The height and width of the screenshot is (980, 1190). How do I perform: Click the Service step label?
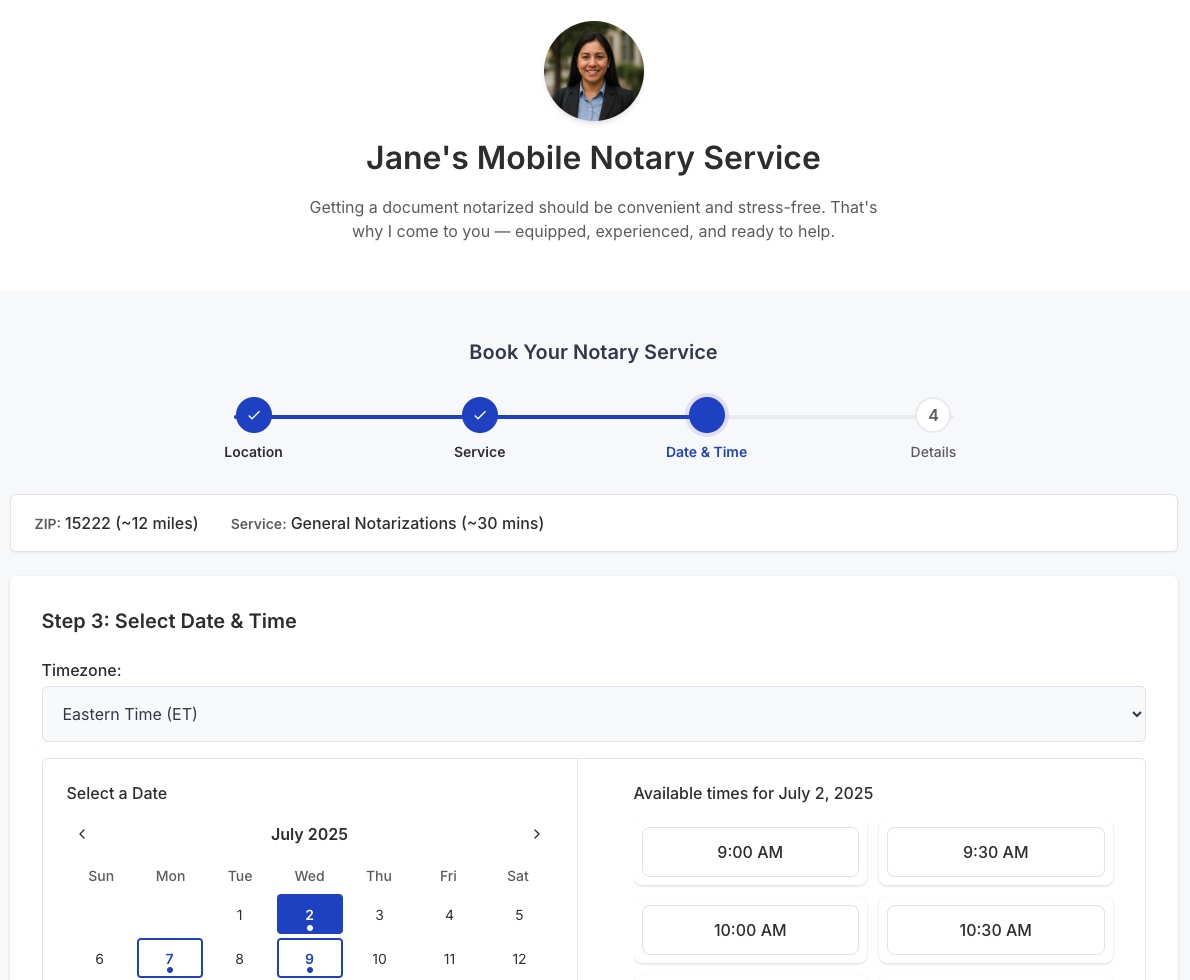tap(480, 452)
